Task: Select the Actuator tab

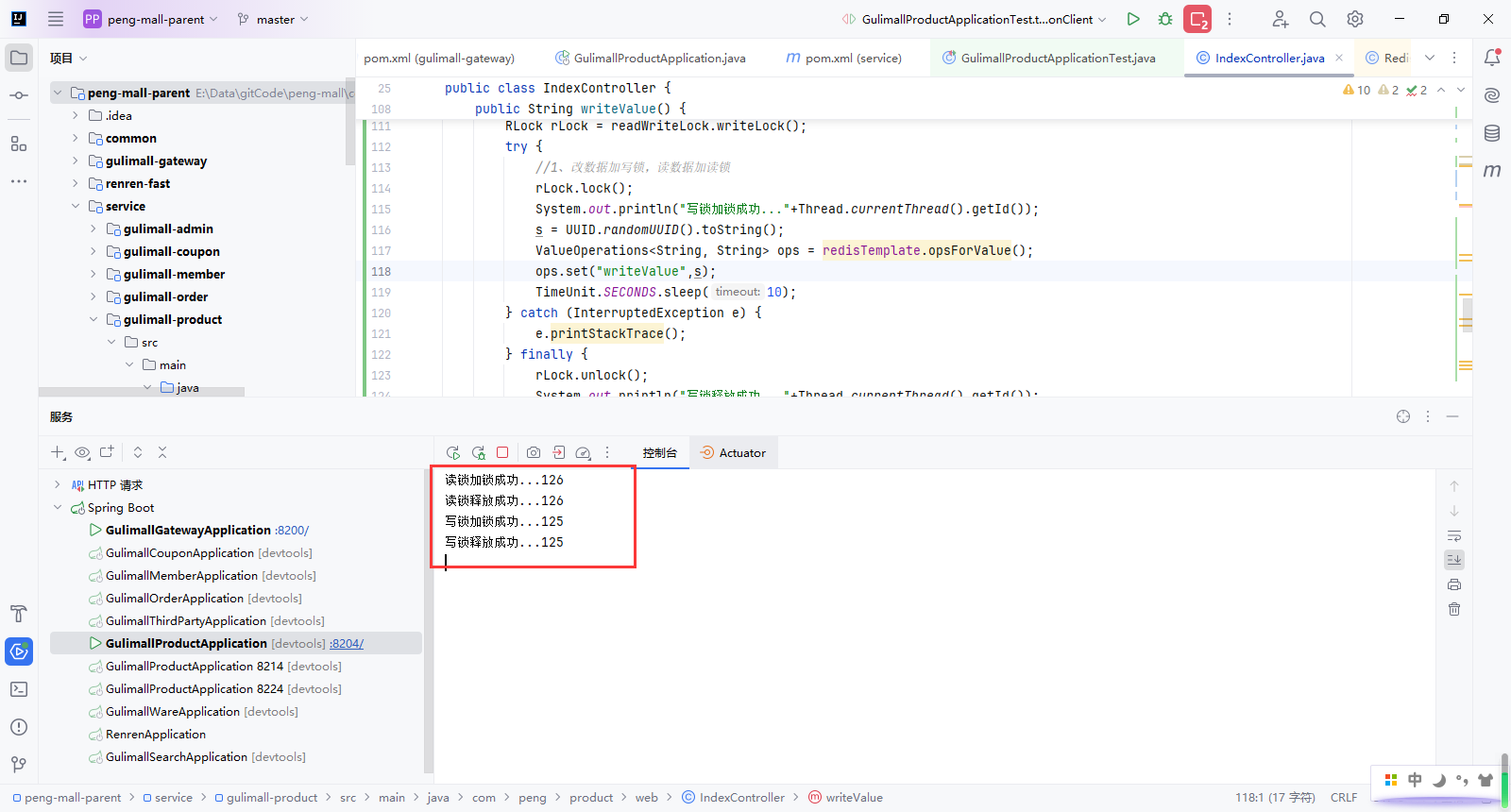Action: [x=733, y=453]
